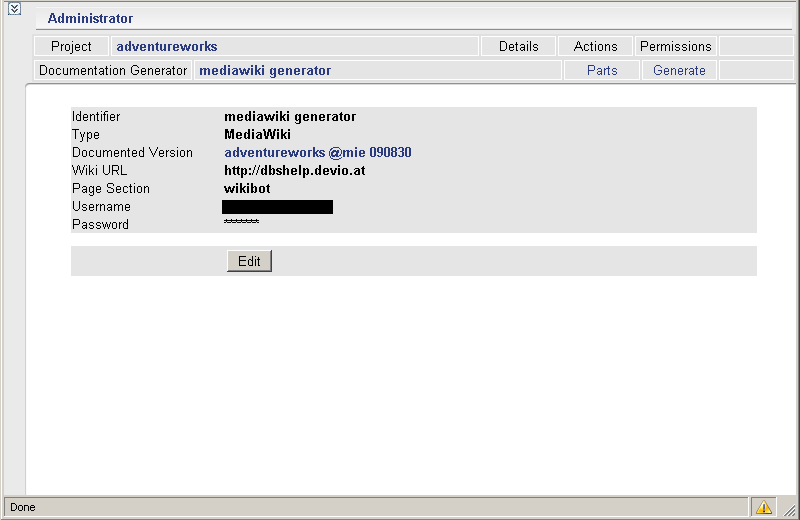The height and width of the screenshot is (520, 800).
Task: Click the Username label
Action: (101, 207)
